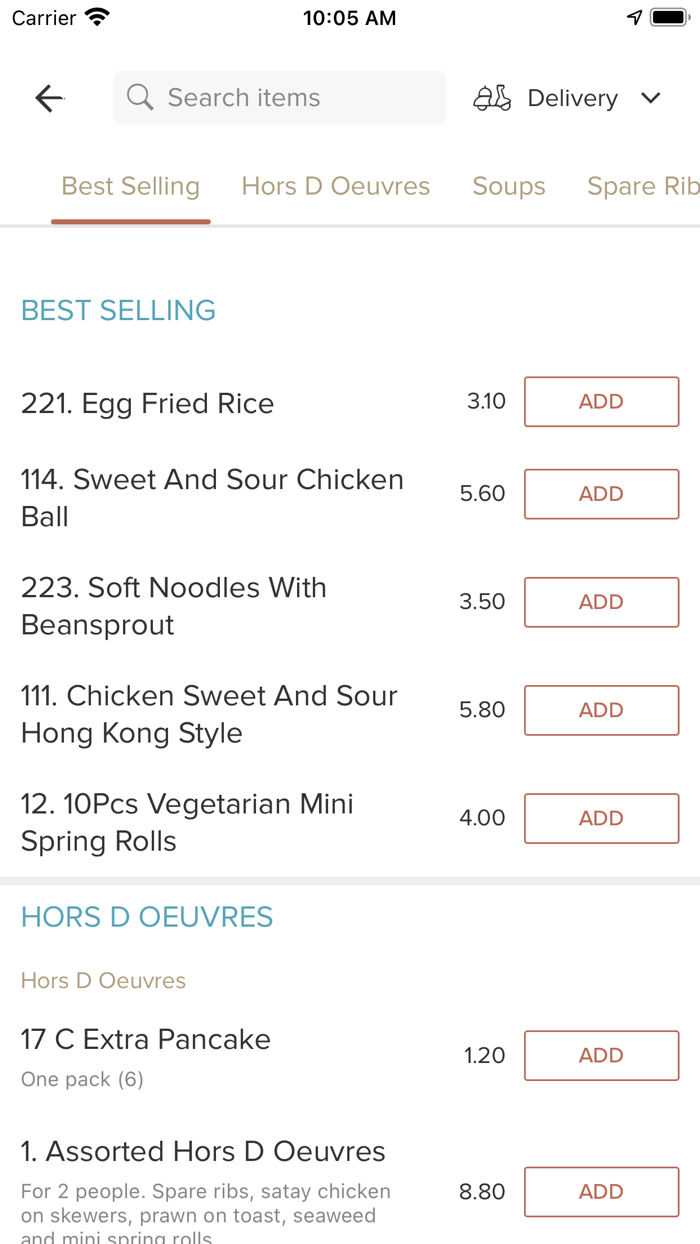The height and width of the screenshot is (1244, 700).
Task: Click the Carrier label in the status bar
Action: [38, 16]
